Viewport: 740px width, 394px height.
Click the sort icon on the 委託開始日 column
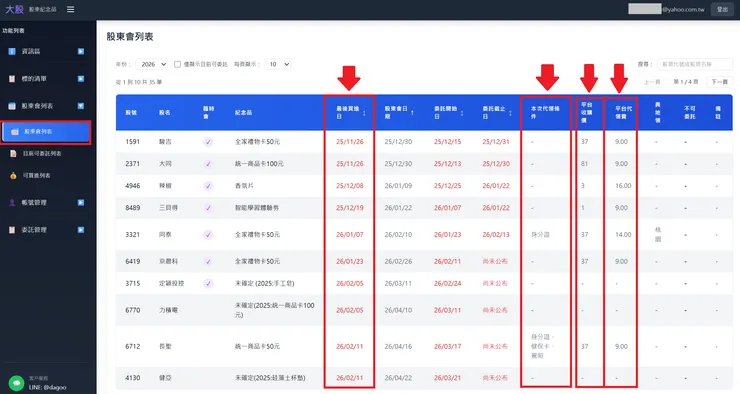[x=462, y=113]
